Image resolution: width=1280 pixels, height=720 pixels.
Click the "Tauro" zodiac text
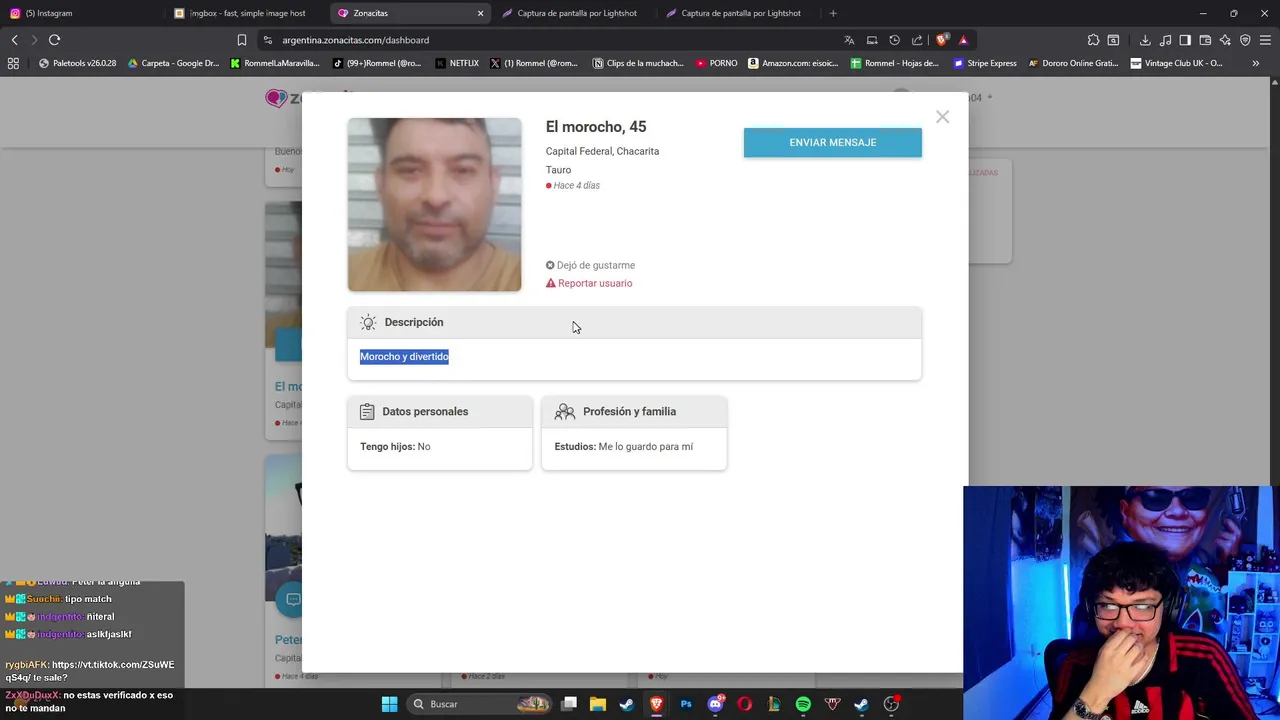tap(558, 170)
